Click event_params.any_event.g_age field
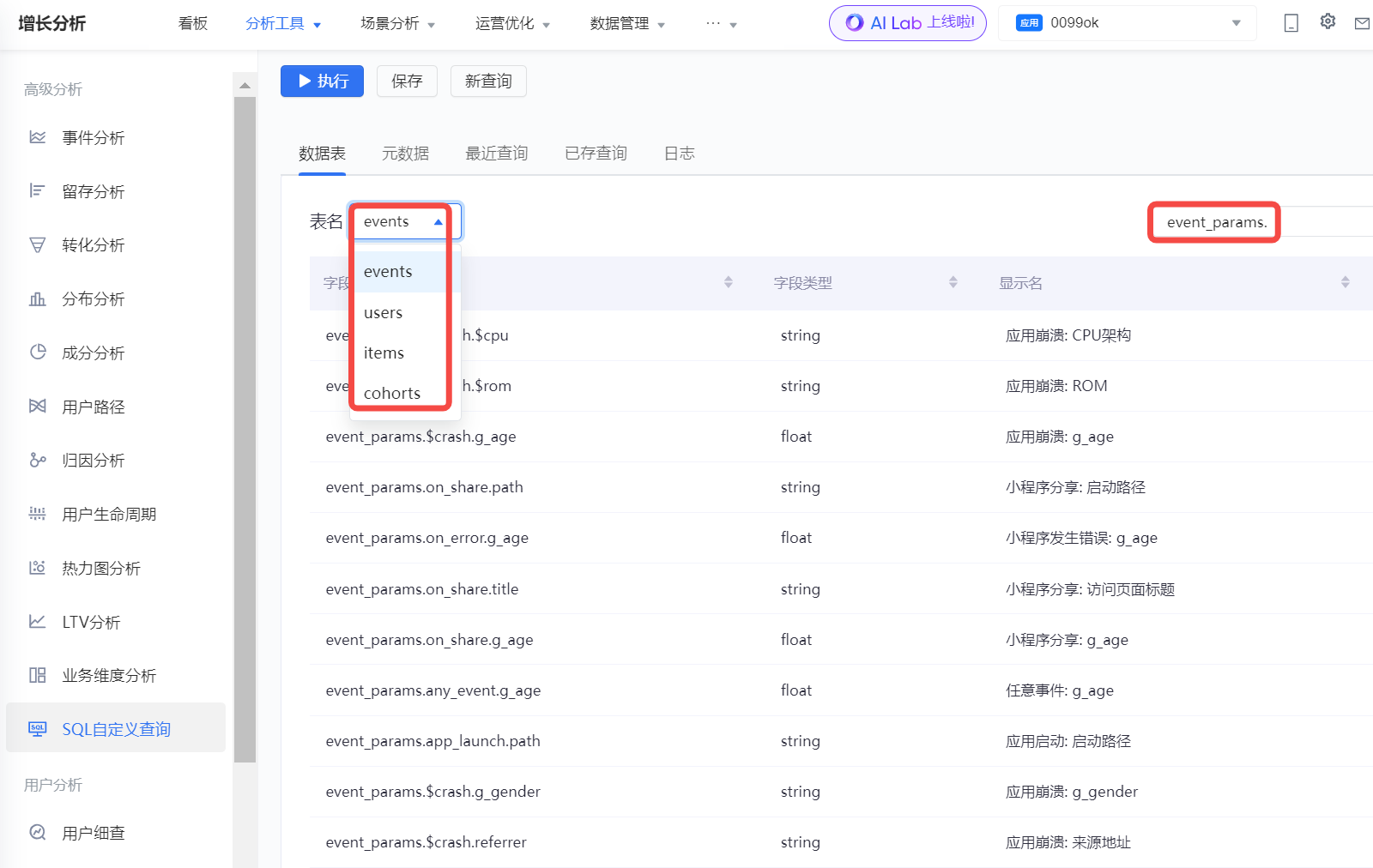Image resolution: width=1373 pixels, height=868 pixels. 432,690
